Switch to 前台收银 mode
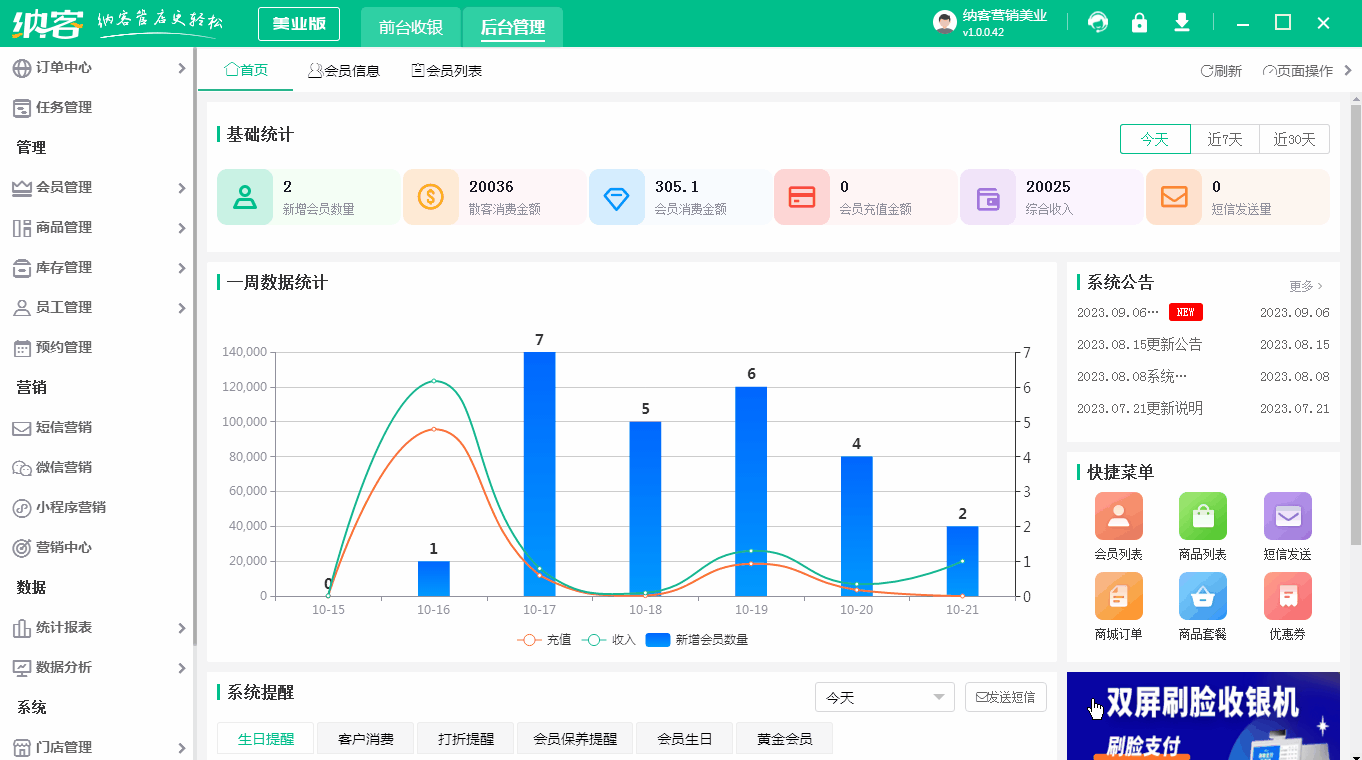 410,28
